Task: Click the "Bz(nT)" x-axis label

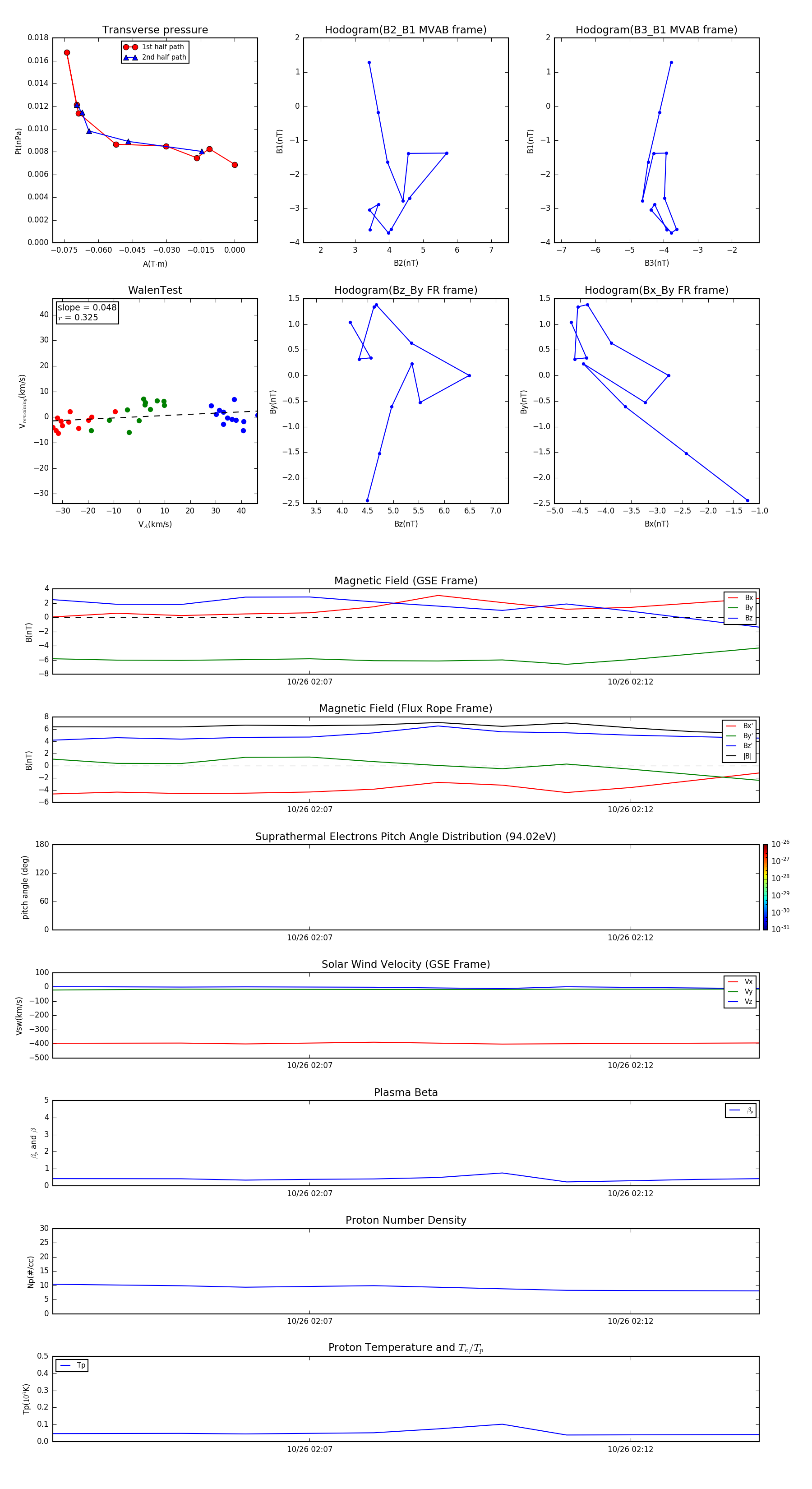Action: [x=406, y=524]
